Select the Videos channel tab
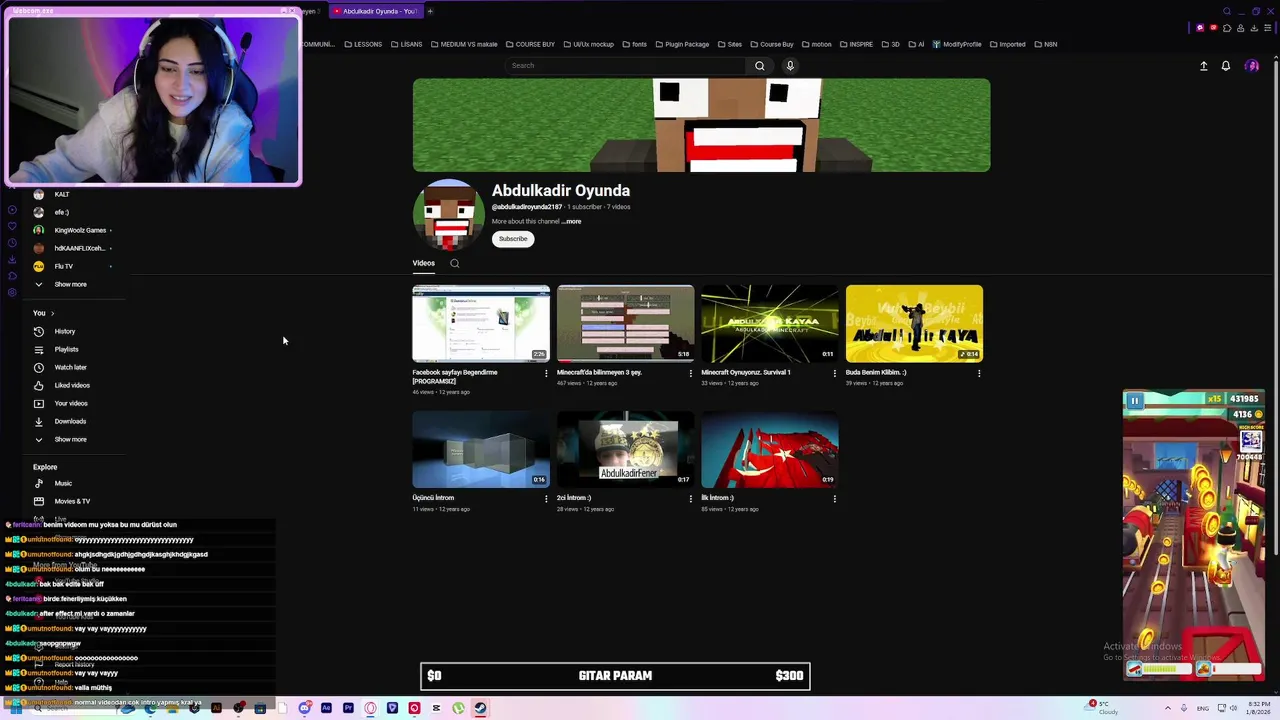Viewport: 1280px width, 720px height. click(x=423, y=263)
